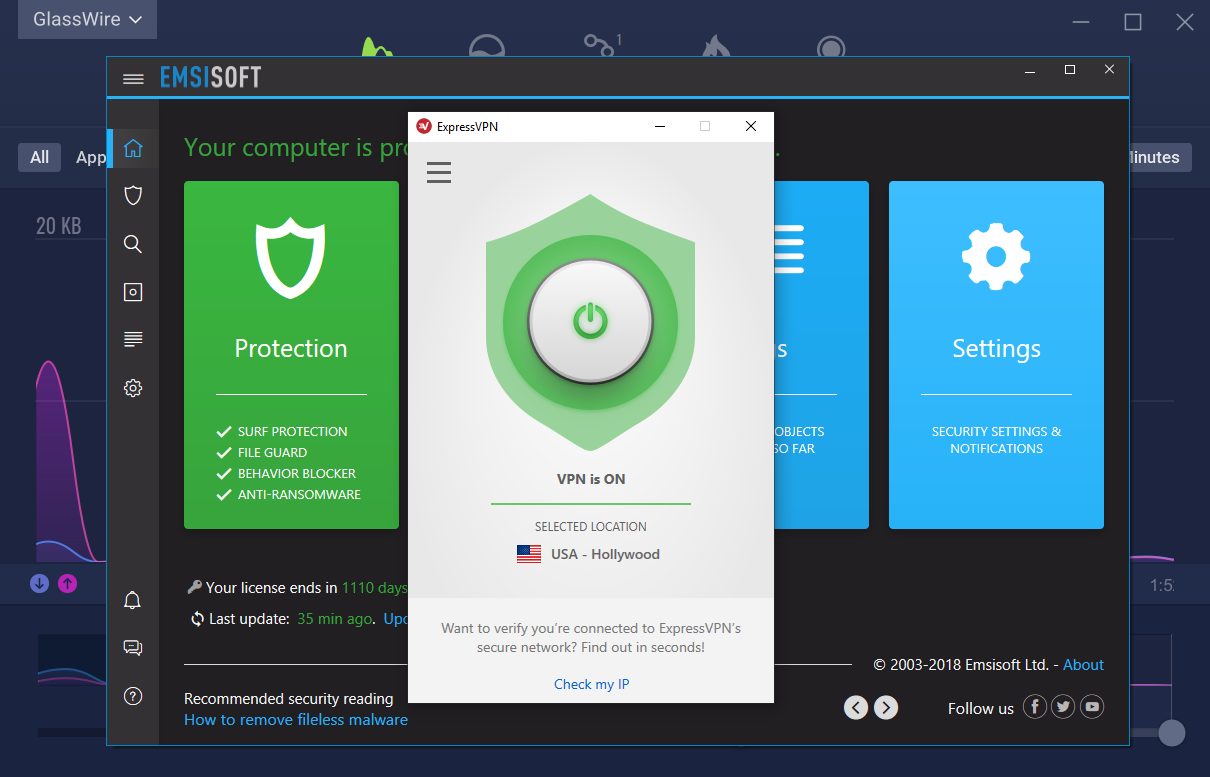Minimize the ExpressVPN window
This screenshot has width=1210, height=777.
(660, 126)
